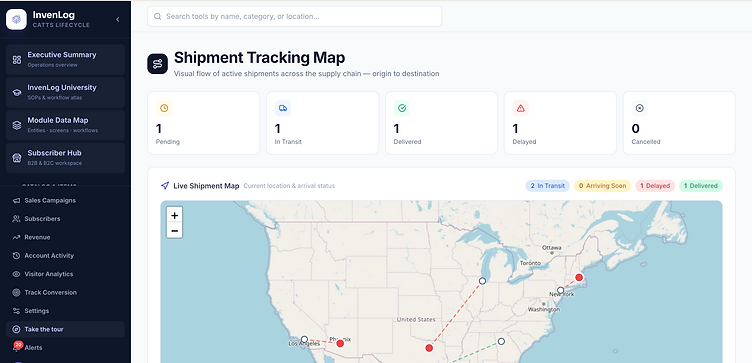Click the Account Activity history icon
The width and height of the screenshot is (752, 363).
tap(16, 256)
